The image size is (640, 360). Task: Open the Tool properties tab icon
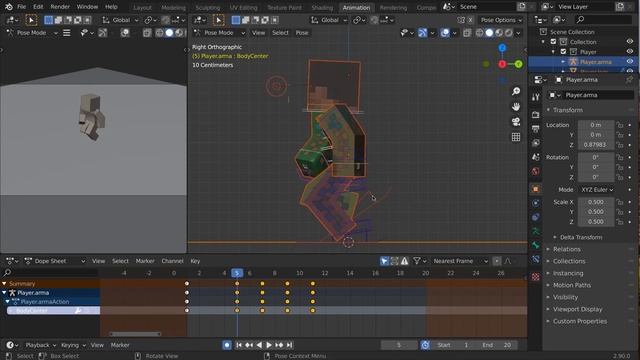536,97
